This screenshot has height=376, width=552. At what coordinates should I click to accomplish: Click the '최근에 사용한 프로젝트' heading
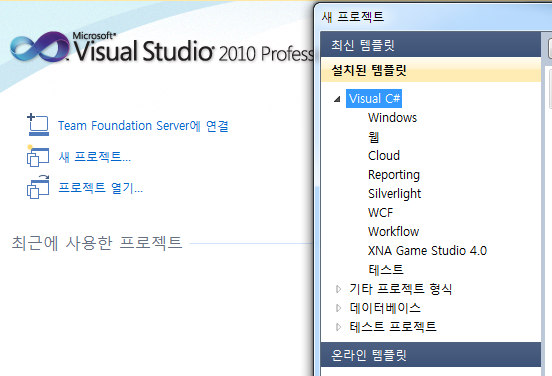click(x=97, y=243)
